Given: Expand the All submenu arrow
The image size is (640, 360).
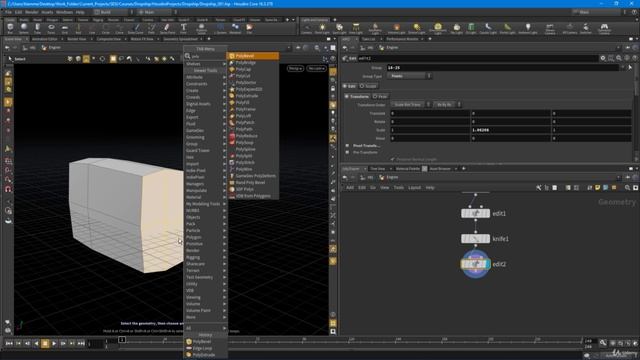Looking at the screenshot, I should pos(224,328).
